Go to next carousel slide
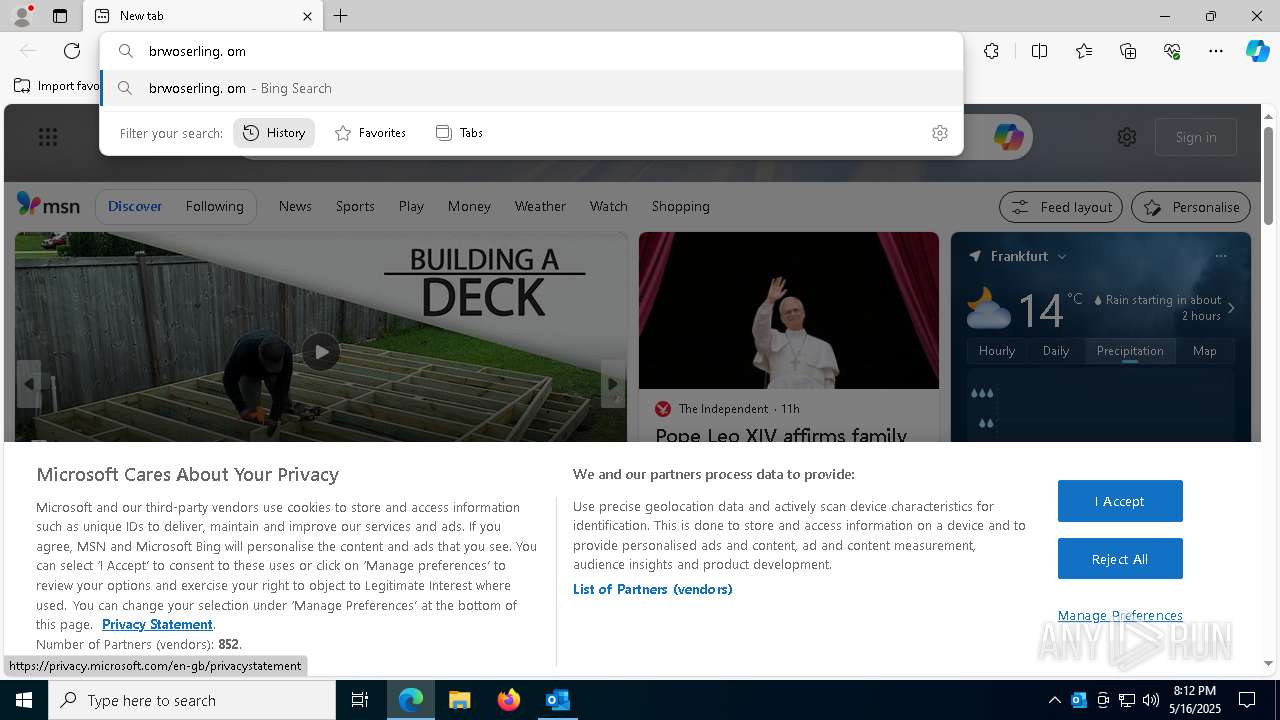The image size is (1280, 720). coord(613,384)
